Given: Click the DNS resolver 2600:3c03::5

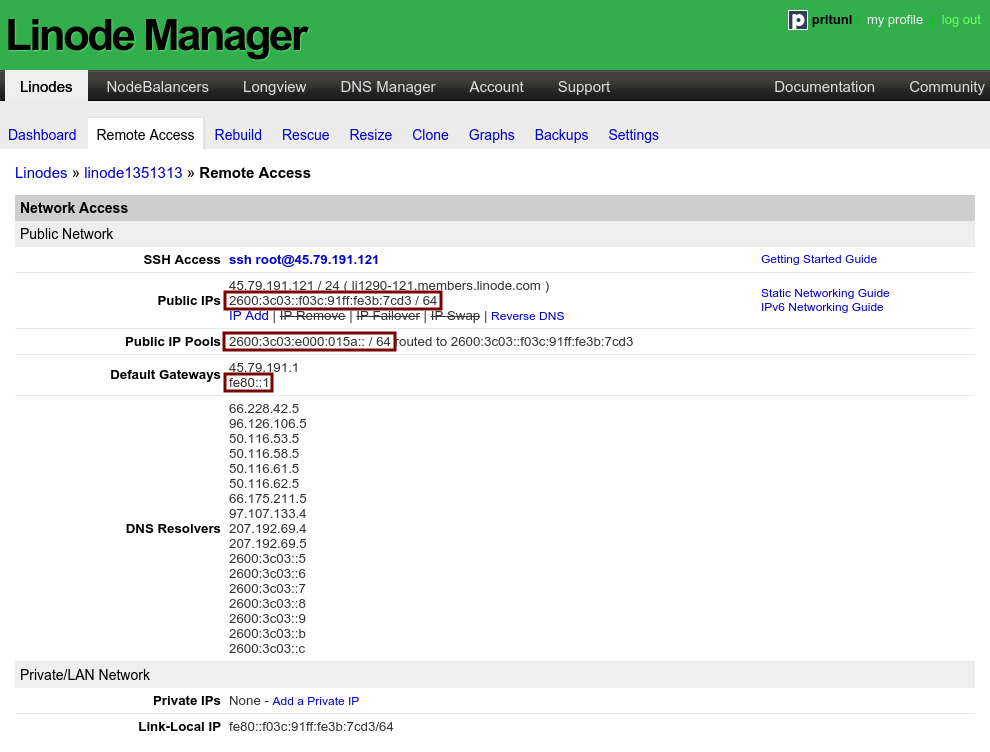Looking at the screenshot, I should pos(267,559).
